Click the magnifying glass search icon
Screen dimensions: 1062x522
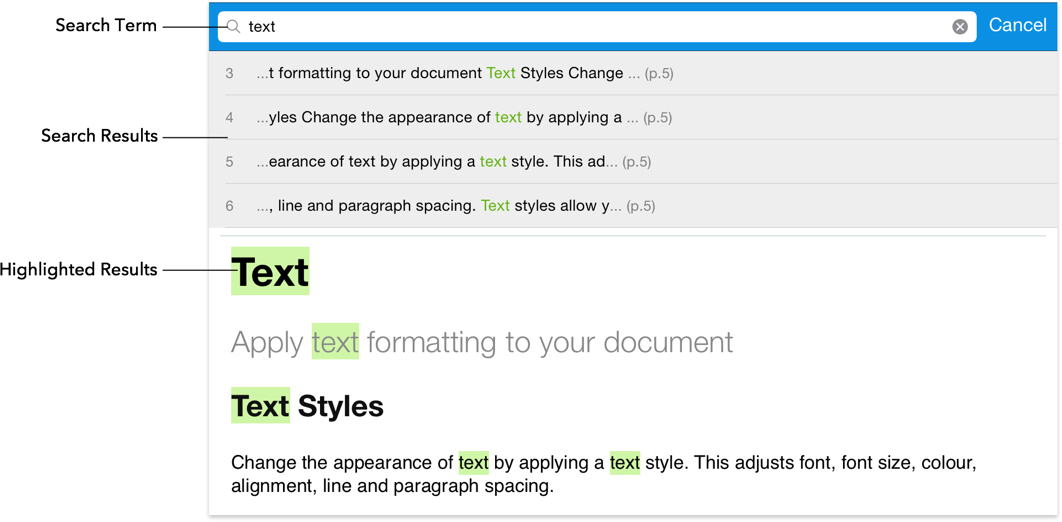point(233,27)
